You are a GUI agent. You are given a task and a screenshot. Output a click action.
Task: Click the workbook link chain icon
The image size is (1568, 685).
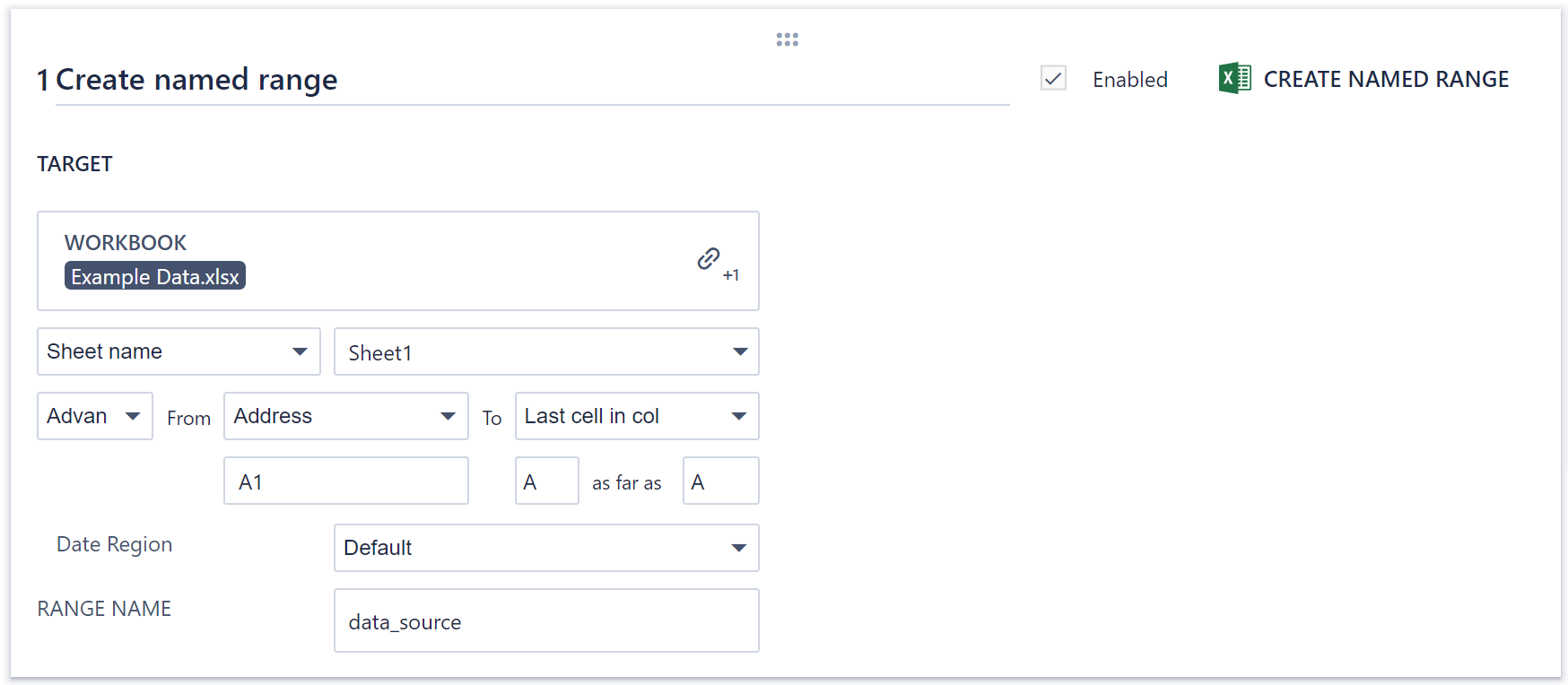point(709,258)
